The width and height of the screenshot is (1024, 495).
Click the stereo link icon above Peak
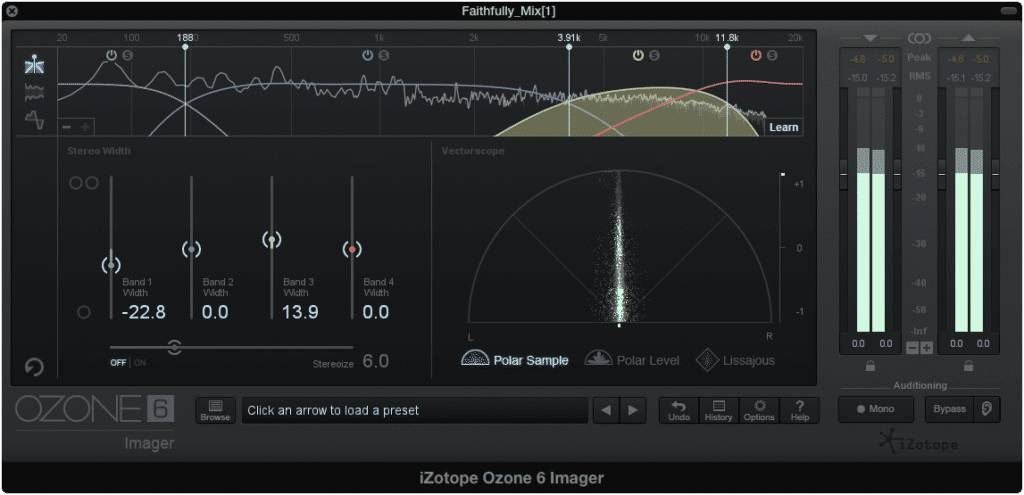tap(919, 38)
